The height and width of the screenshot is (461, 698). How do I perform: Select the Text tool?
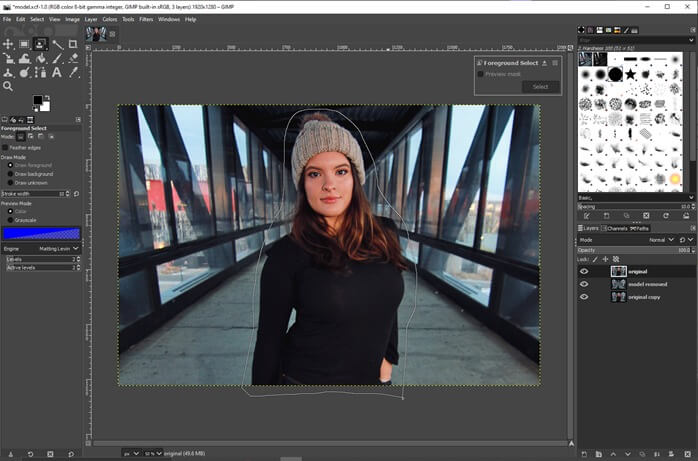(57, 72)
